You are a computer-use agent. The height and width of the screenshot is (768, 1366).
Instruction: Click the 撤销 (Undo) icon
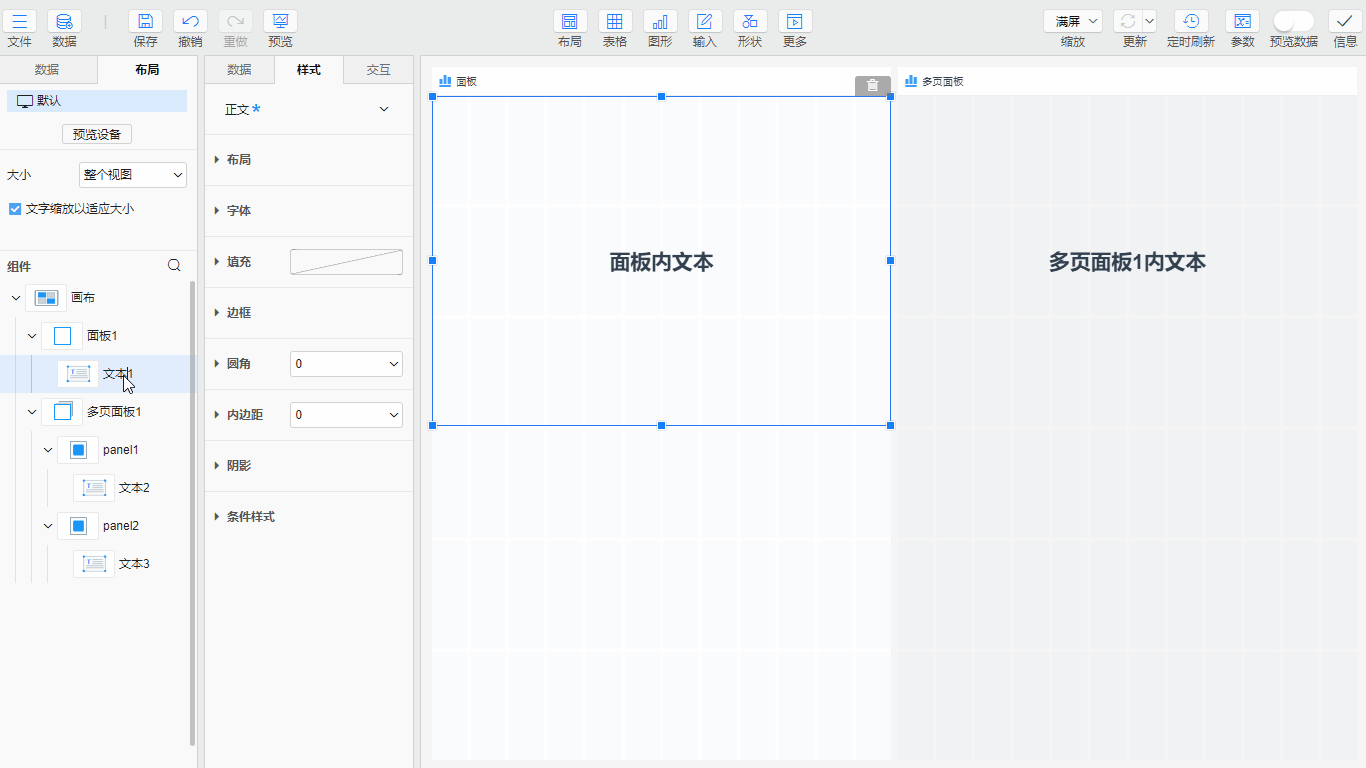tap(190, 22)
